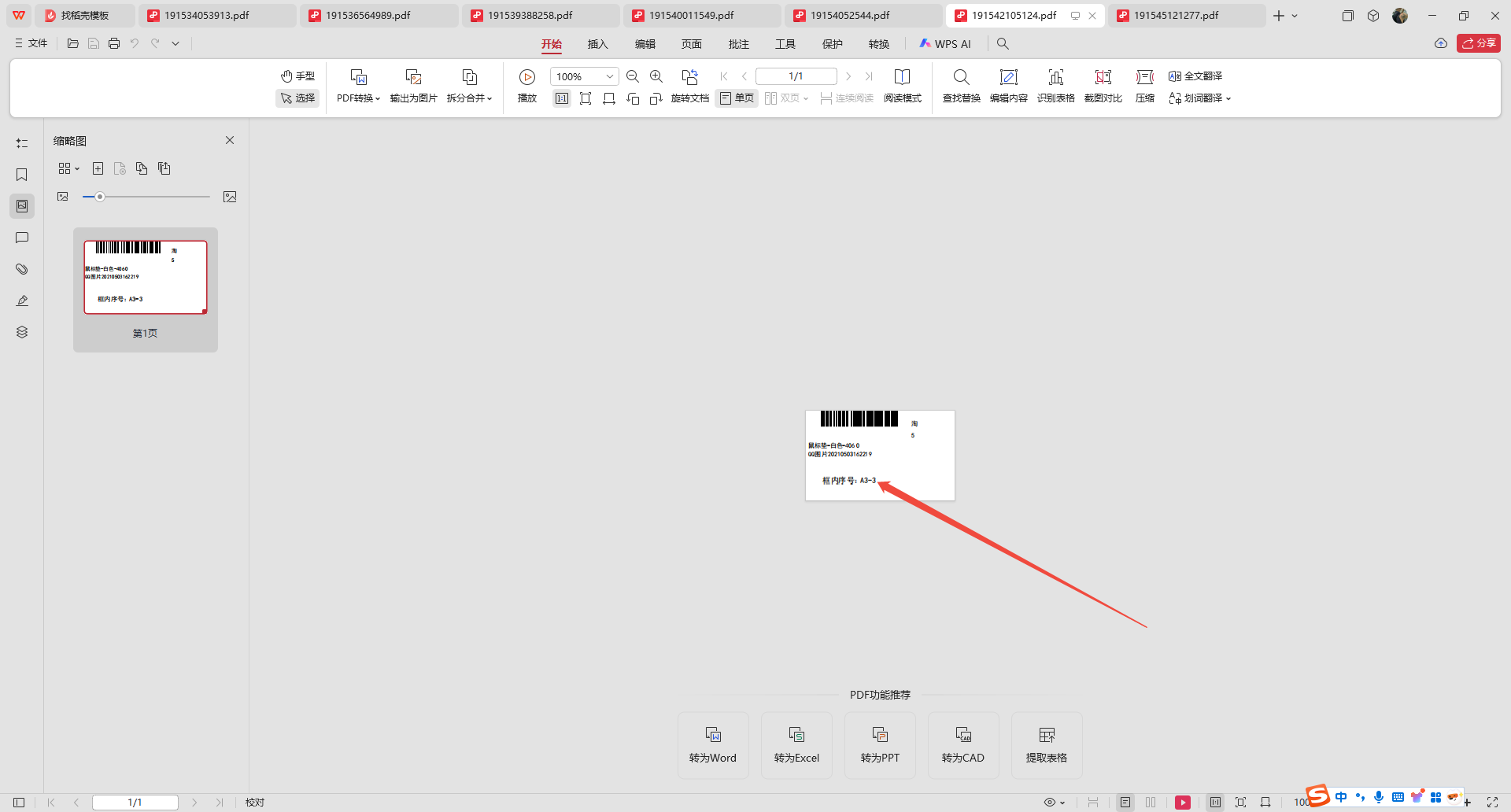Open the outline panel at sidebar top
The width and height of the screenshot is (1511, 812).
(22, 143)
